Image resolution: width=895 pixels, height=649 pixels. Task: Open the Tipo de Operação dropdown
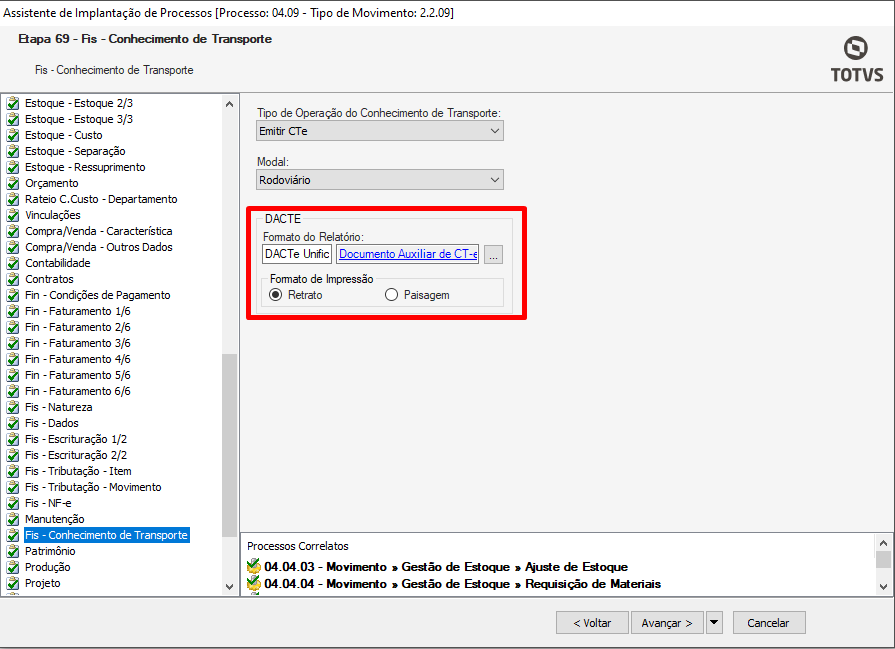[x=380, y=131]
